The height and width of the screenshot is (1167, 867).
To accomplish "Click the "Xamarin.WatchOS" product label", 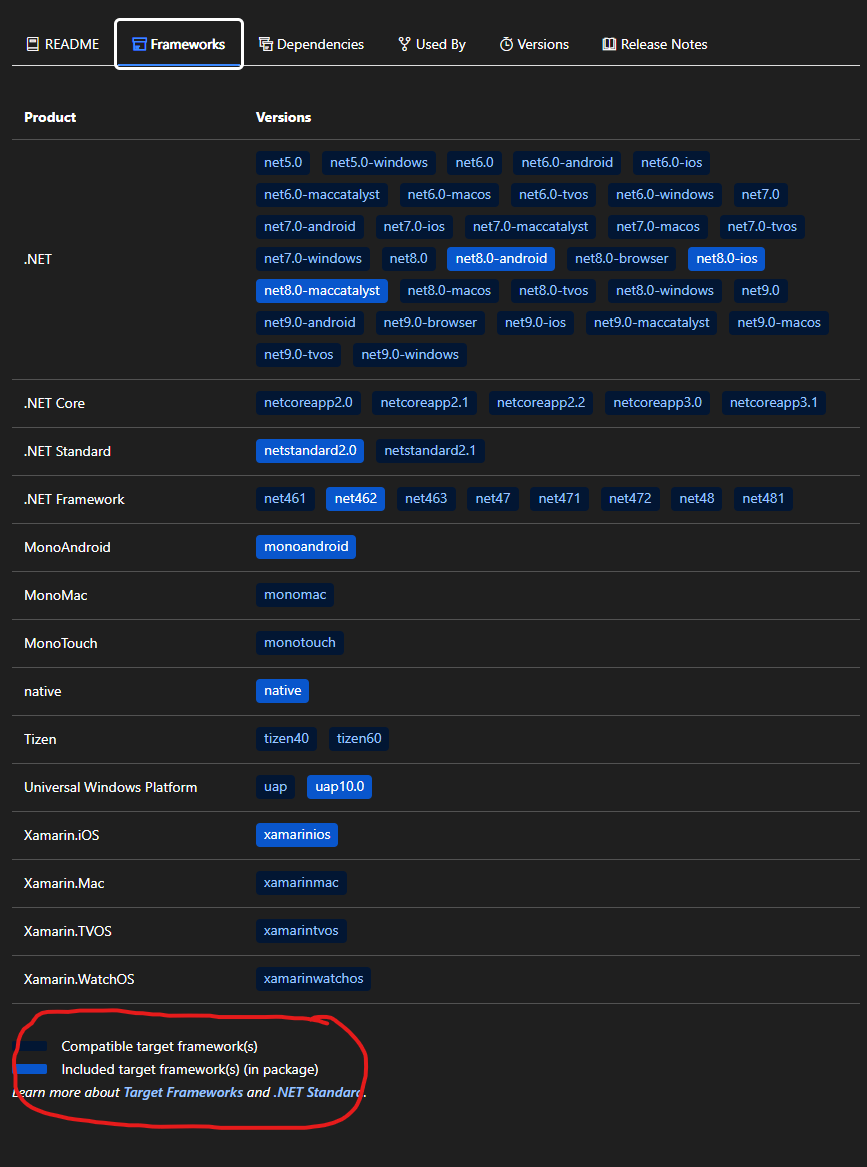I will 79,979.
